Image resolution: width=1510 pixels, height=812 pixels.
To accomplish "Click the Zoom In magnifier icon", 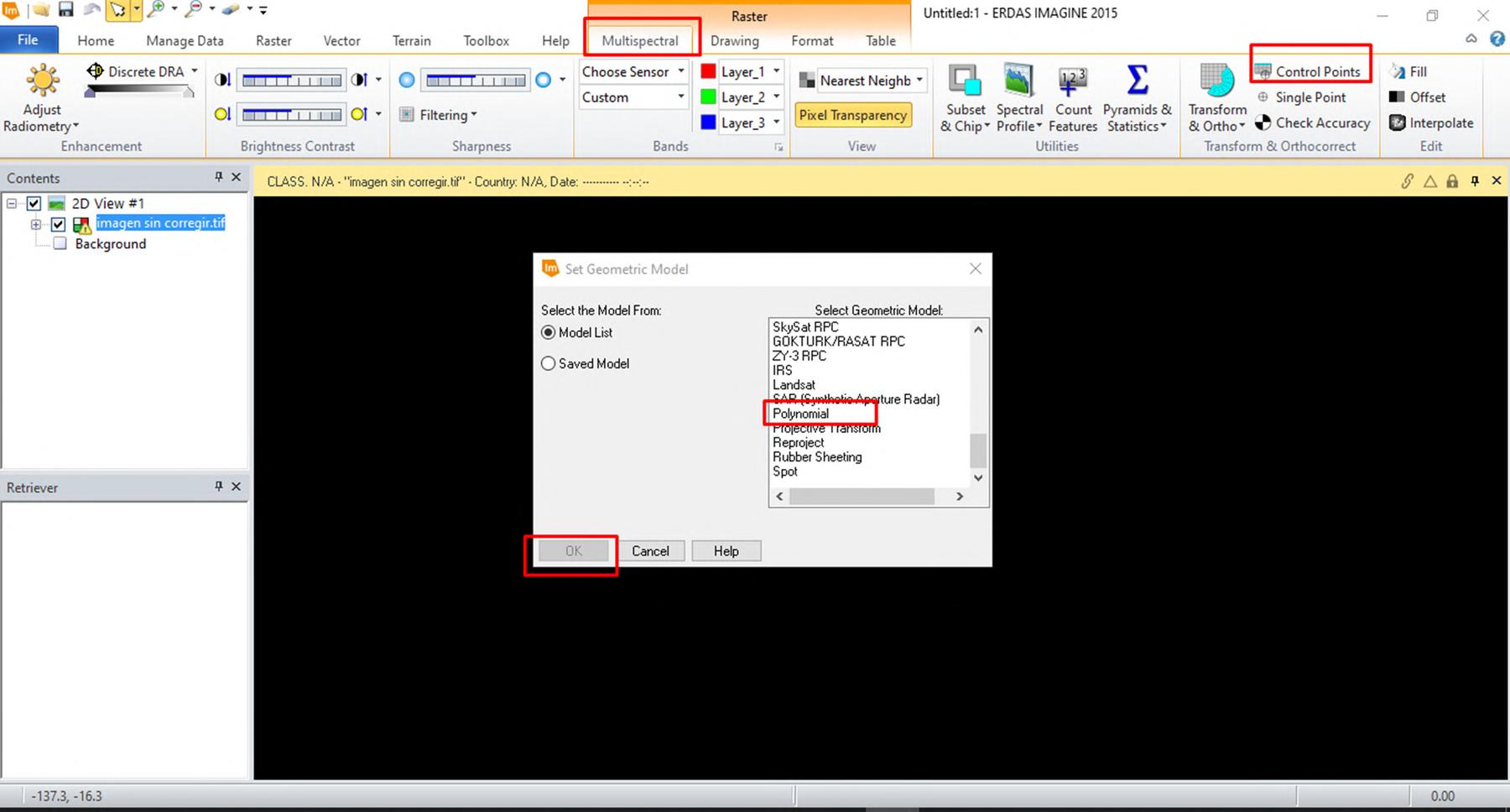I will [x=155, y=10].
